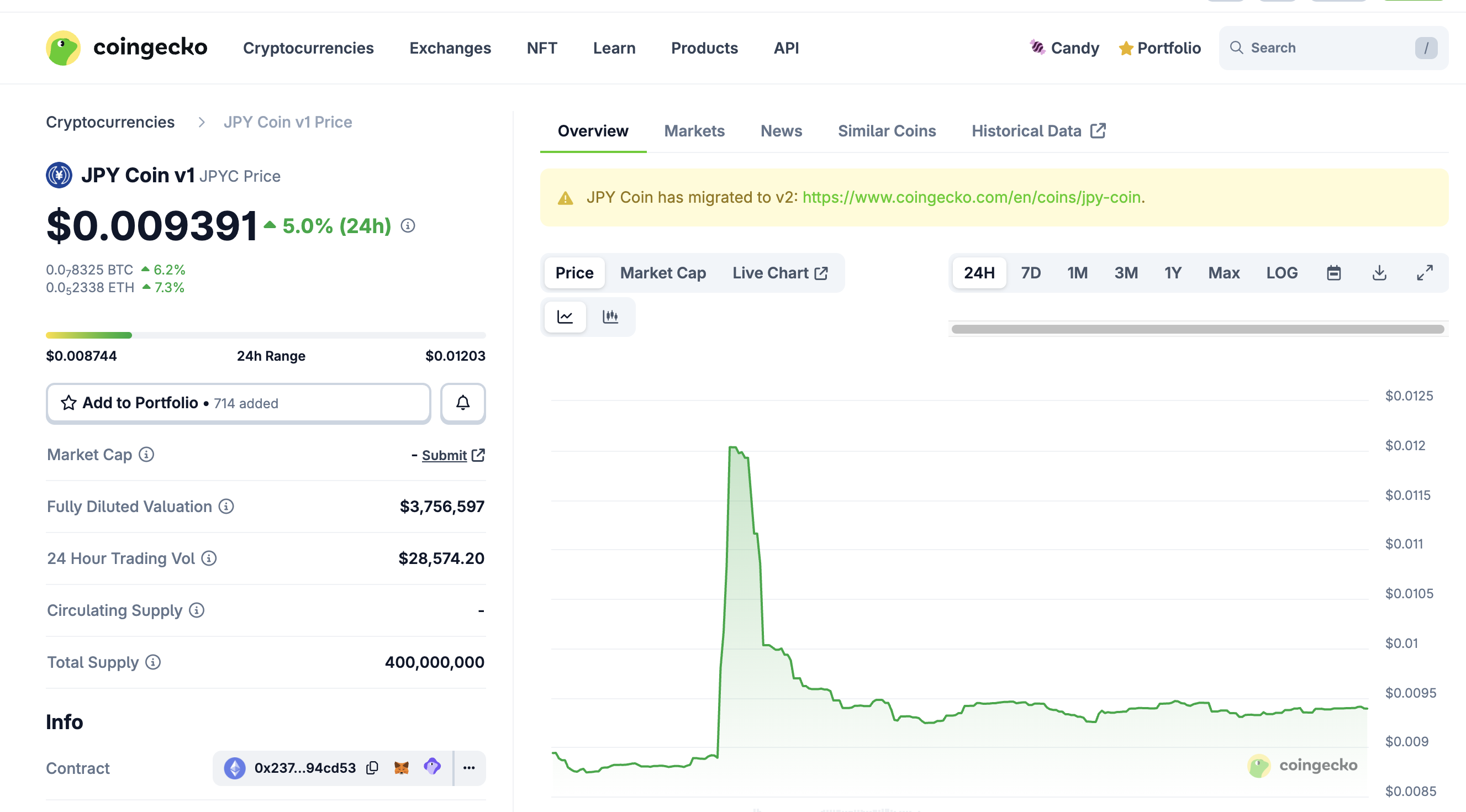Viewport: 1466px width, 812px height.
Task: Switch to the Markets tab
Action: 694,131
